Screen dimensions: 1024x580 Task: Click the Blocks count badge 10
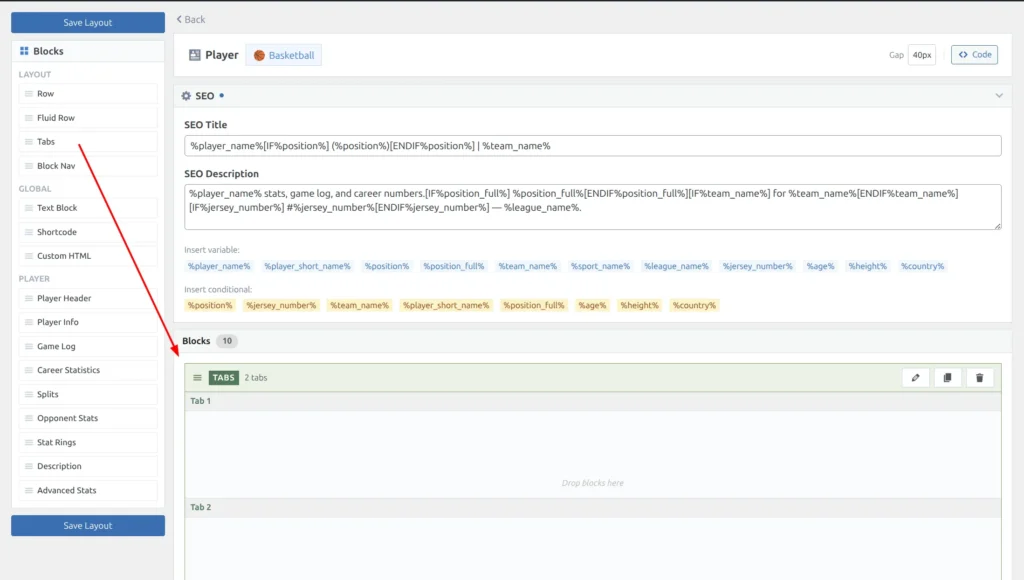pos(227,341)
